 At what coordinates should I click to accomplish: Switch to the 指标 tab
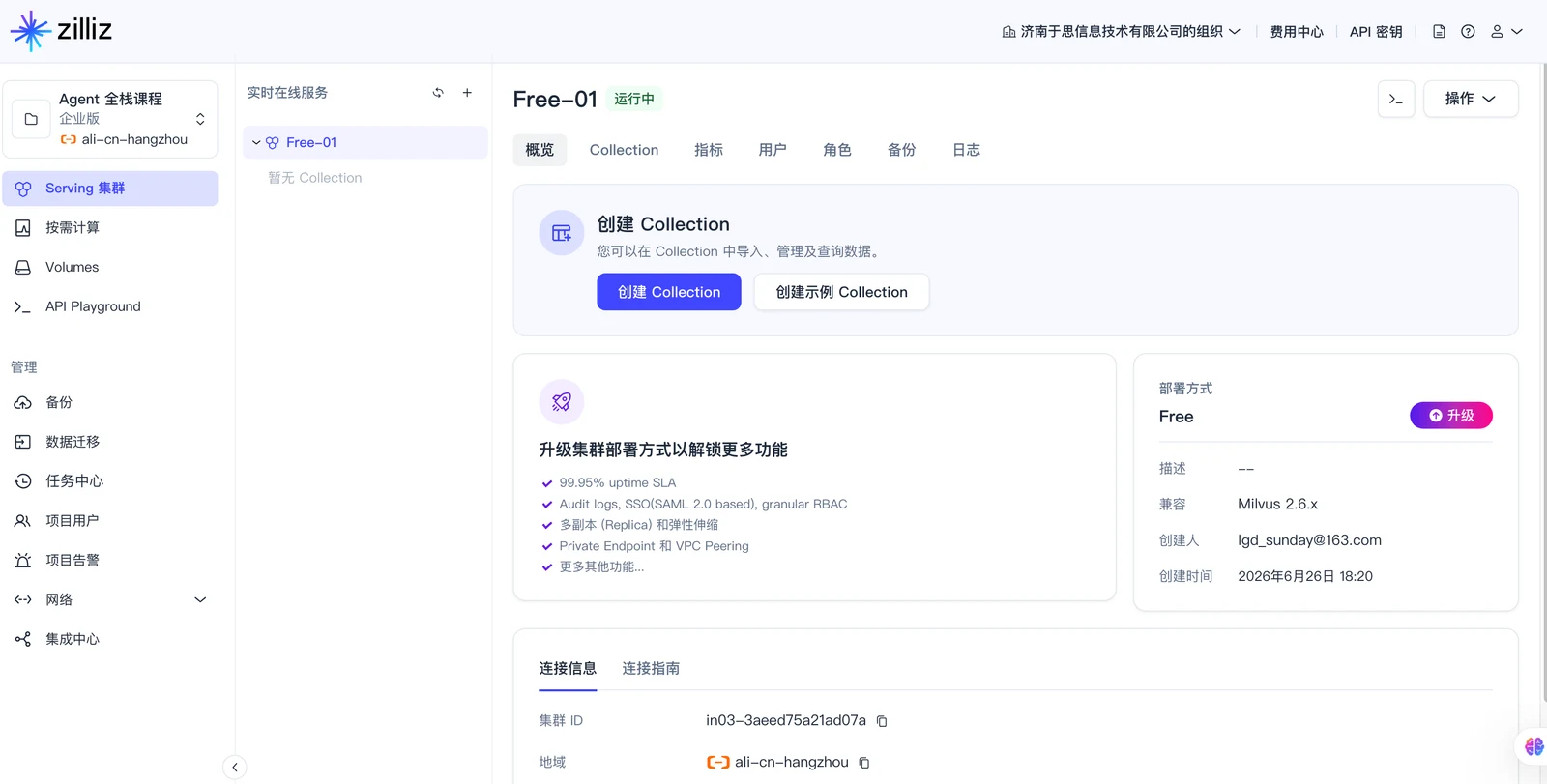[709, 150]
